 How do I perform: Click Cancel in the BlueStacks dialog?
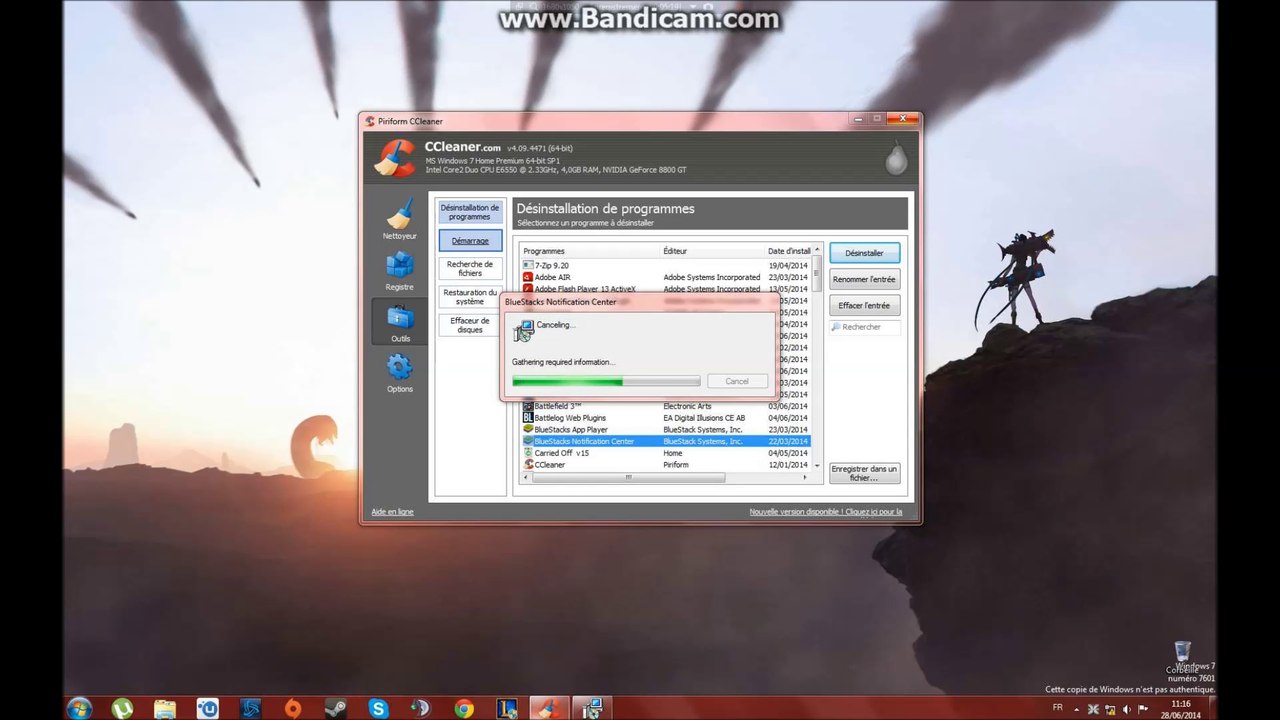coord(737,381)
